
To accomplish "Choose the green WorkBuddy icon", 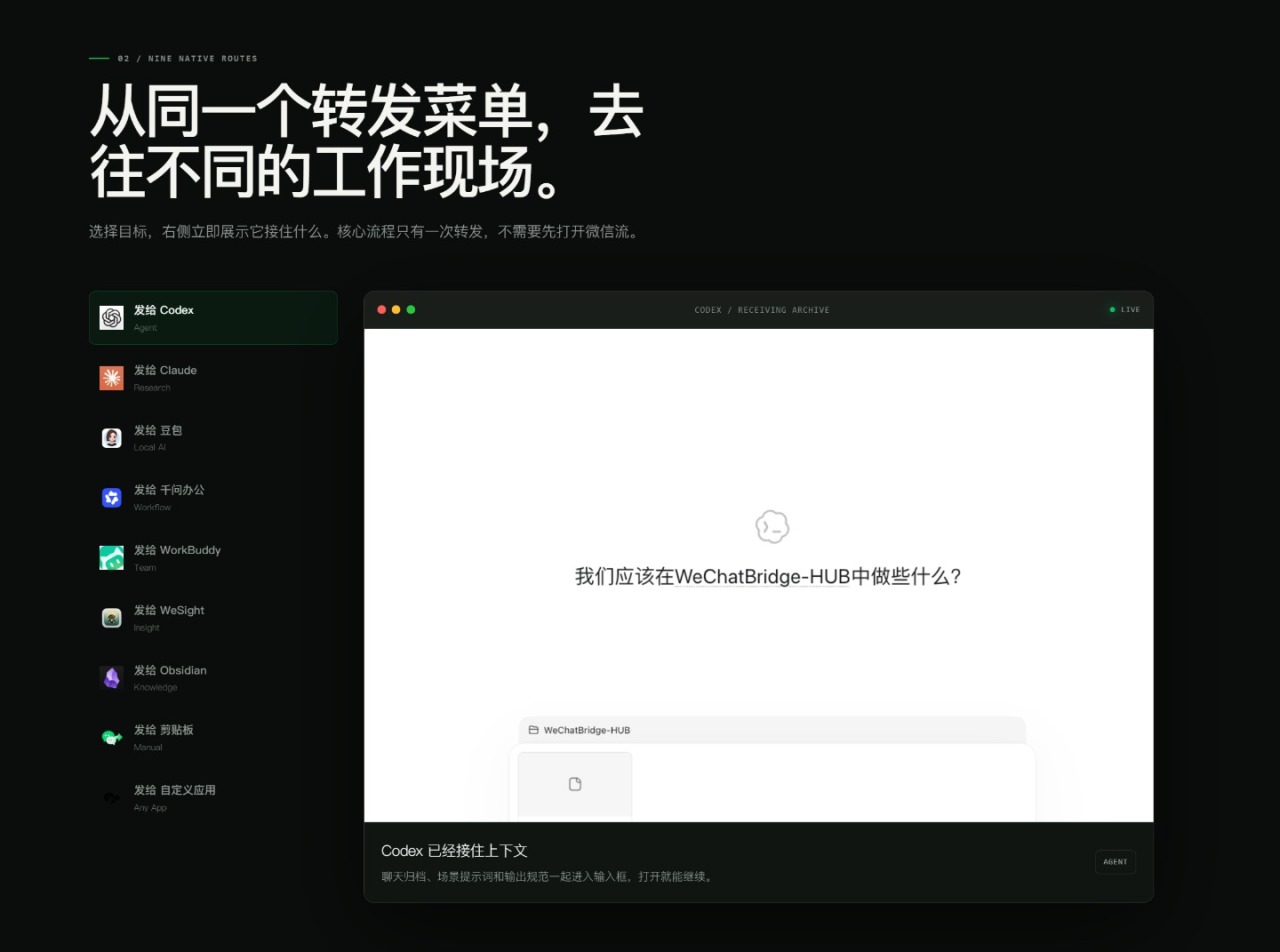I will (111, 558).
